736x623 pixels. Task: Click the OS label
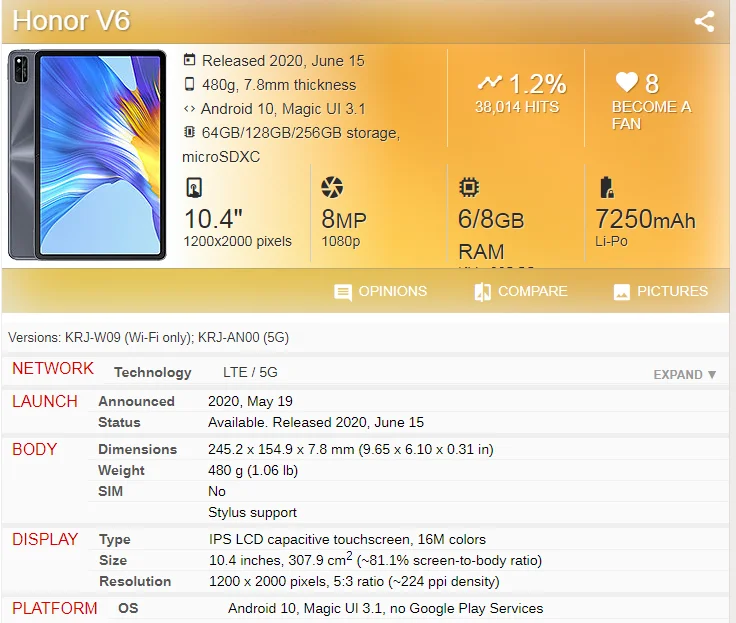click(x=128, y=608)
